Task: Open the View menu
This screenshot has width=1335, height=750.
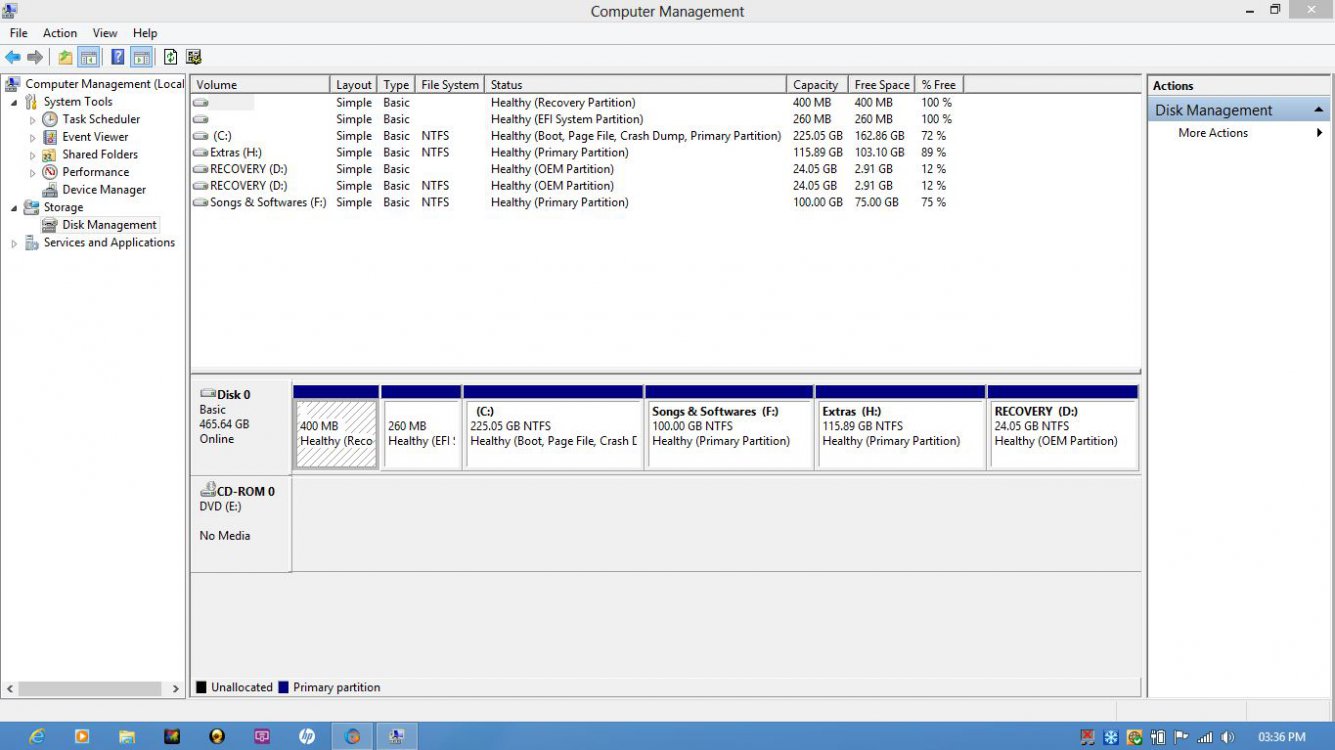Action: (105, 33)
